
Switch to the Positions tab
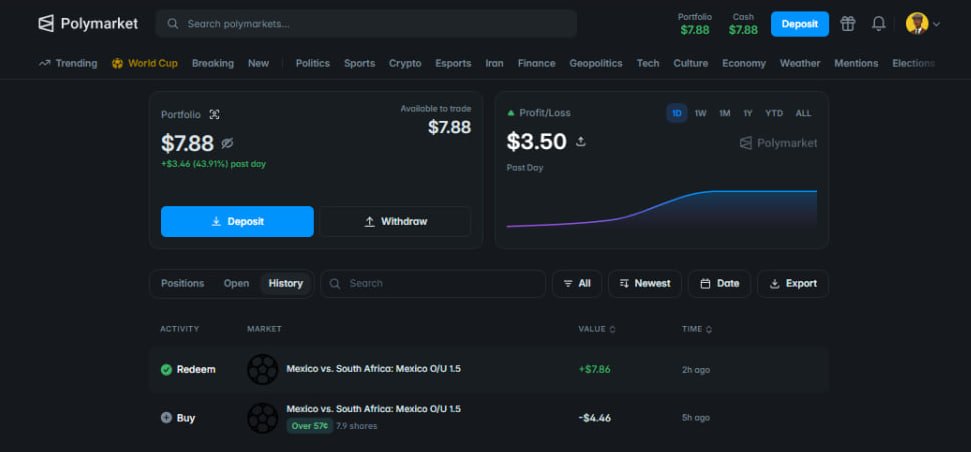tap(183, 284)
